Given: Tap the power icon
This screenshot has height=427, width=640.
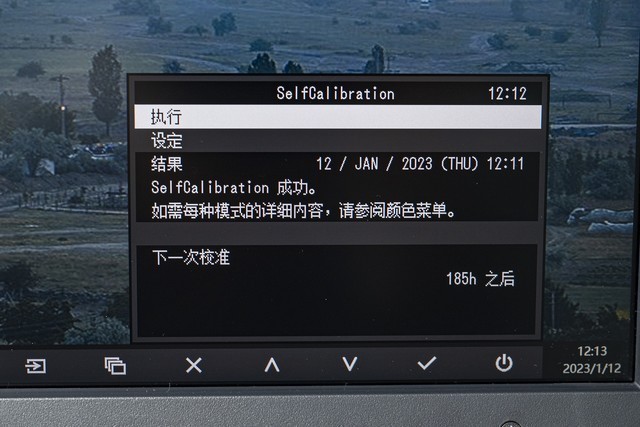Looking at the screenshot, I should coord(504,363).
